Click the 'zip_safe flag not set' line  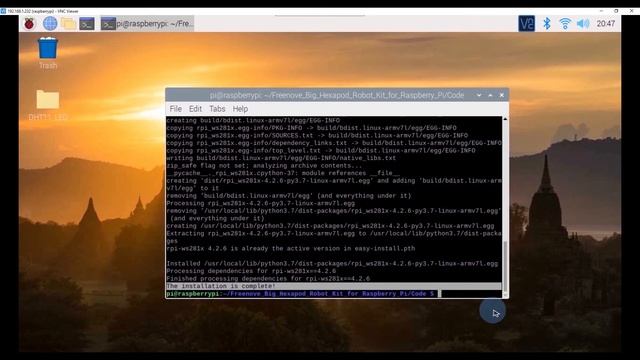(264, 166)
